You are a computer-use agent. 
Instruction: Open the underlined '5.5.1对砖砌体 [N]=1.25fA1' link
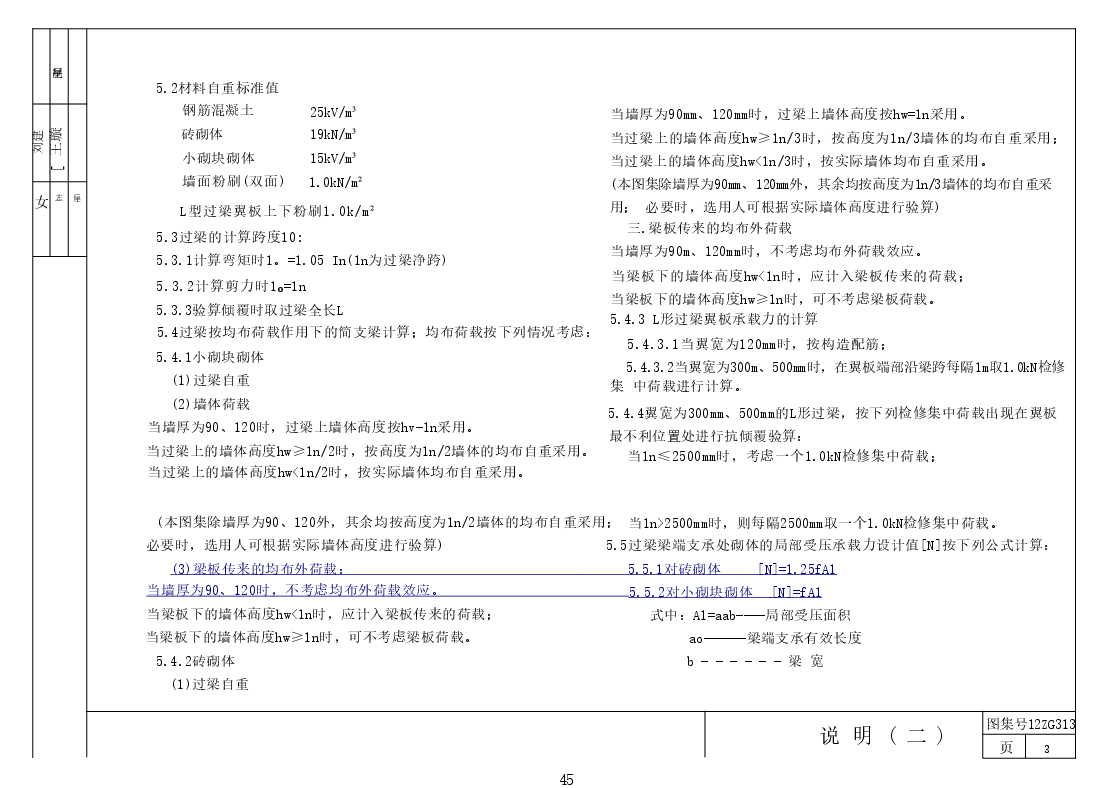point(732,569)
